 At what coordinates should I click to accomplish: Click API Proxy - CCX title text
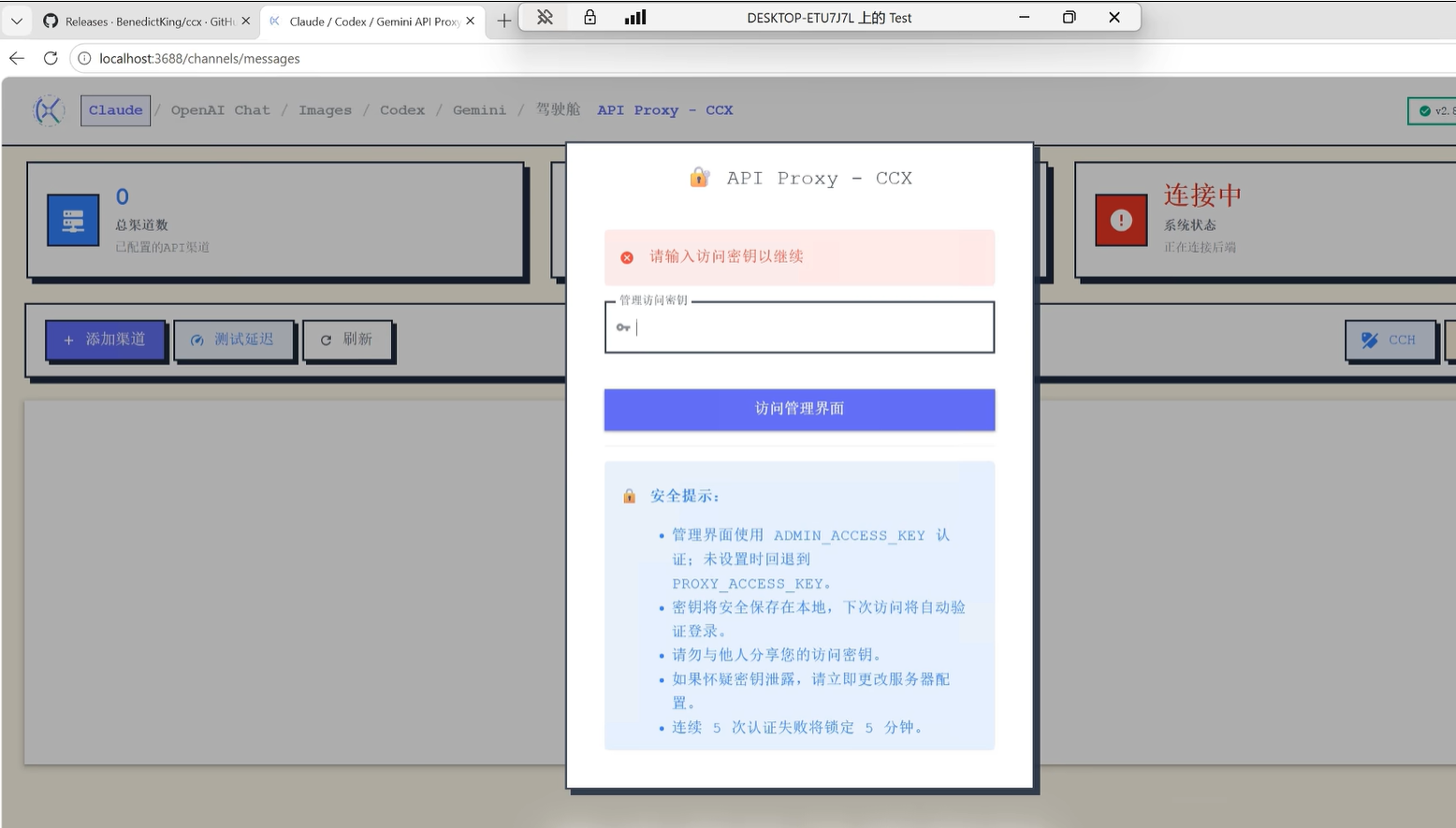click(665, 110)
